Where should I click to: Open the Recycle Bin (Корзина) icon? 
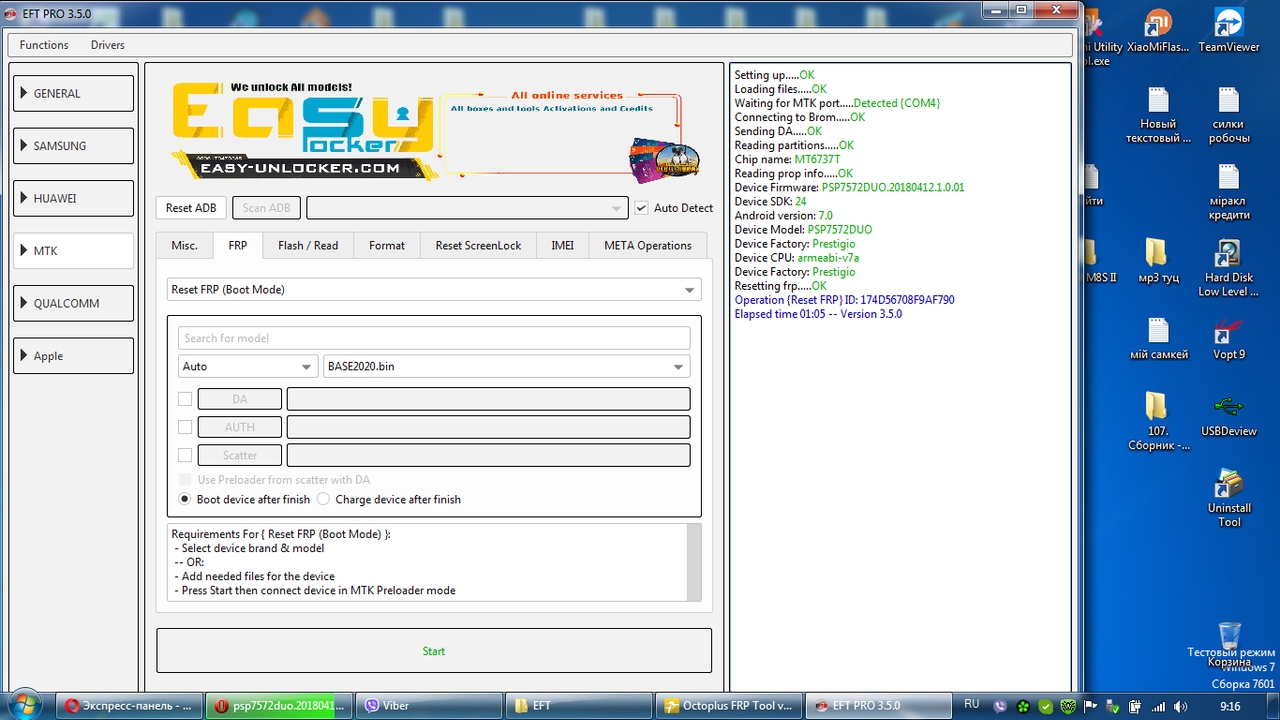coord(1229,643)
